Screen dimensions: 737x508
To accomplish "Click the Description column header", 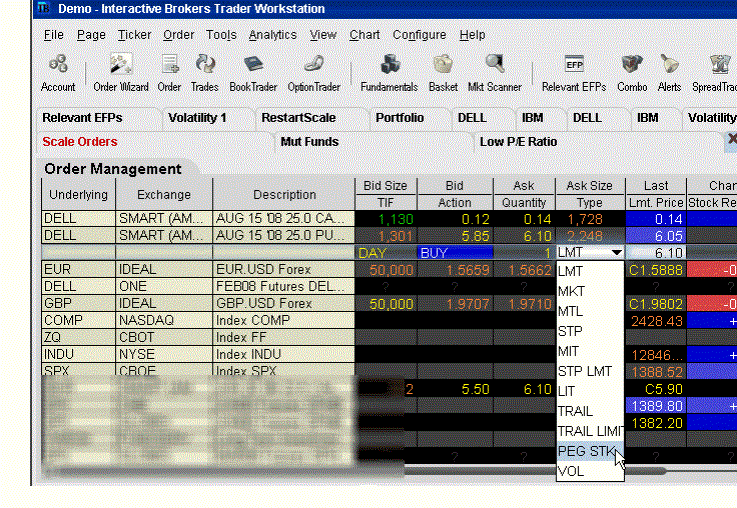I will coord(284,195).
